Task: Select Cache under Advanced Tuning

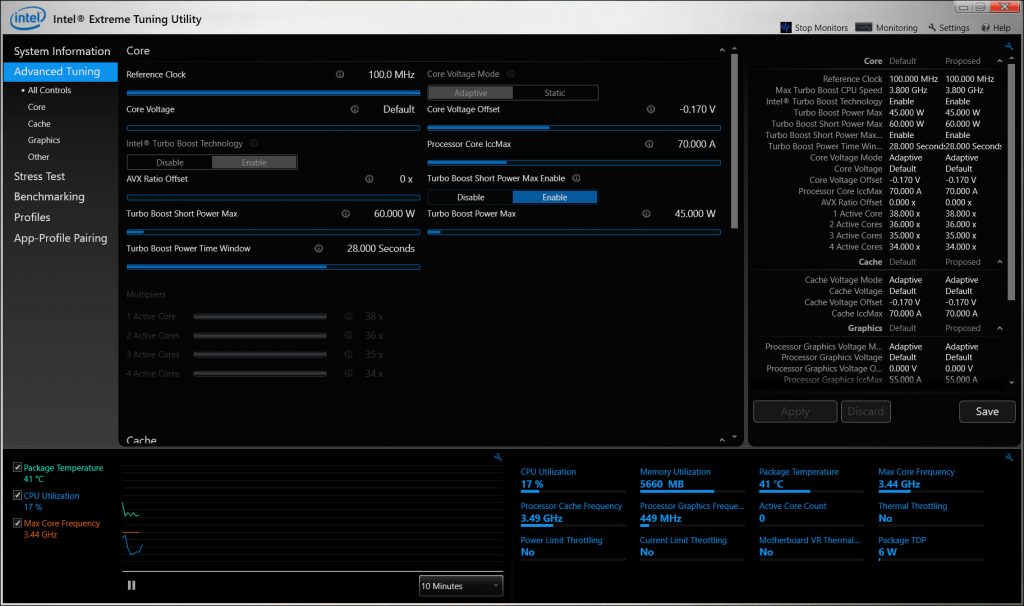Action: coord(39,123)
